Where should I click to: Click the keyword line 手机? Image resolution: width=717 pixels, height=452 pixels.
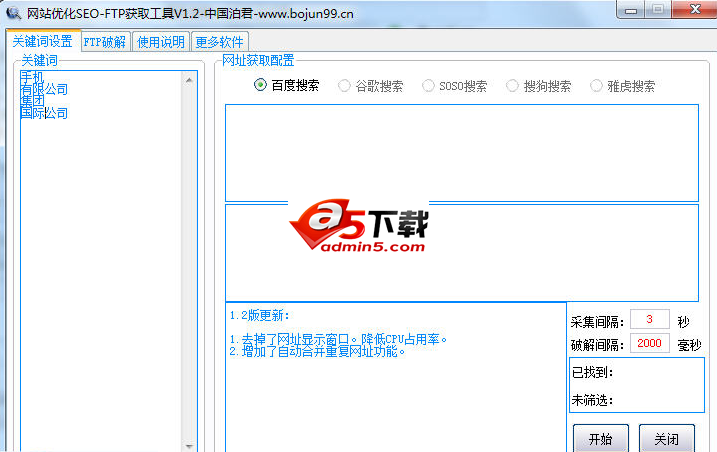click(x=32, y=76)
